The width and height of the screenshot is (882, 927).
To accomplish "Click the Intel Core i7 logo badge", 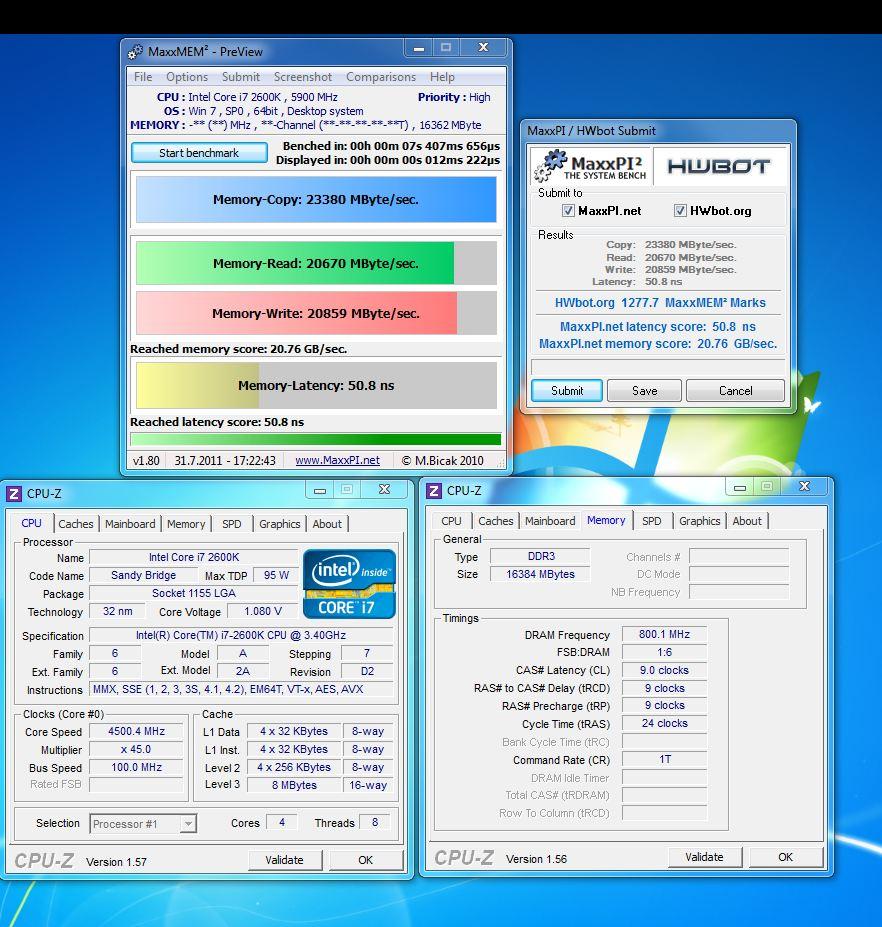I will pyautogui.click(x=349, y=584).
